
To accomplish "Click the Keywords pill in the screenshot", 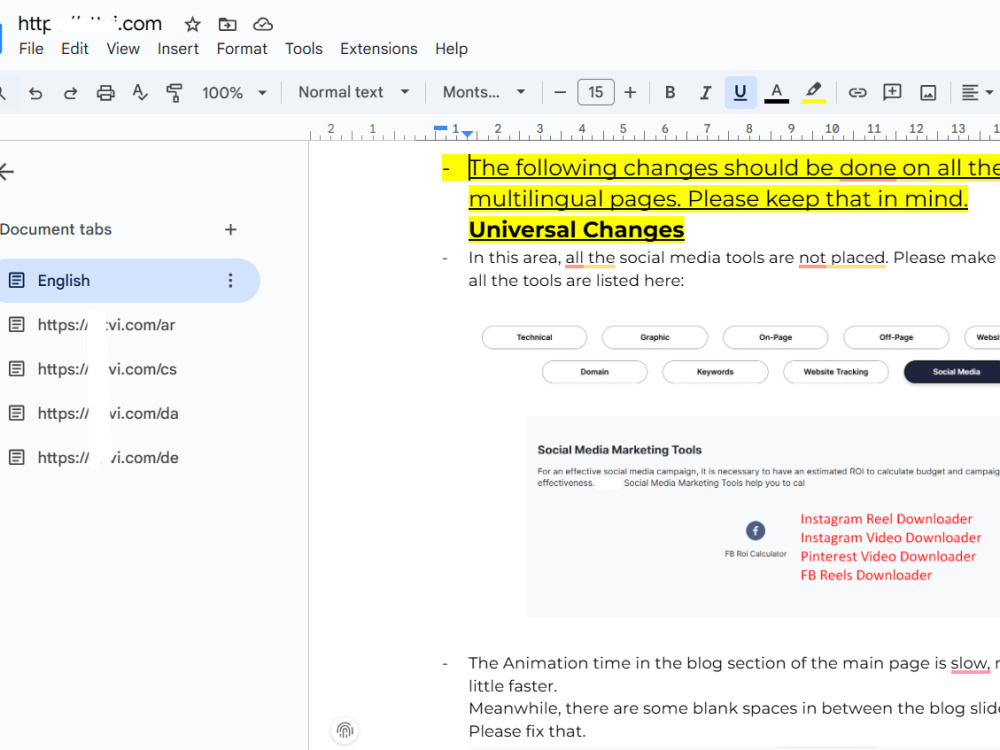I will coord(715,372).
